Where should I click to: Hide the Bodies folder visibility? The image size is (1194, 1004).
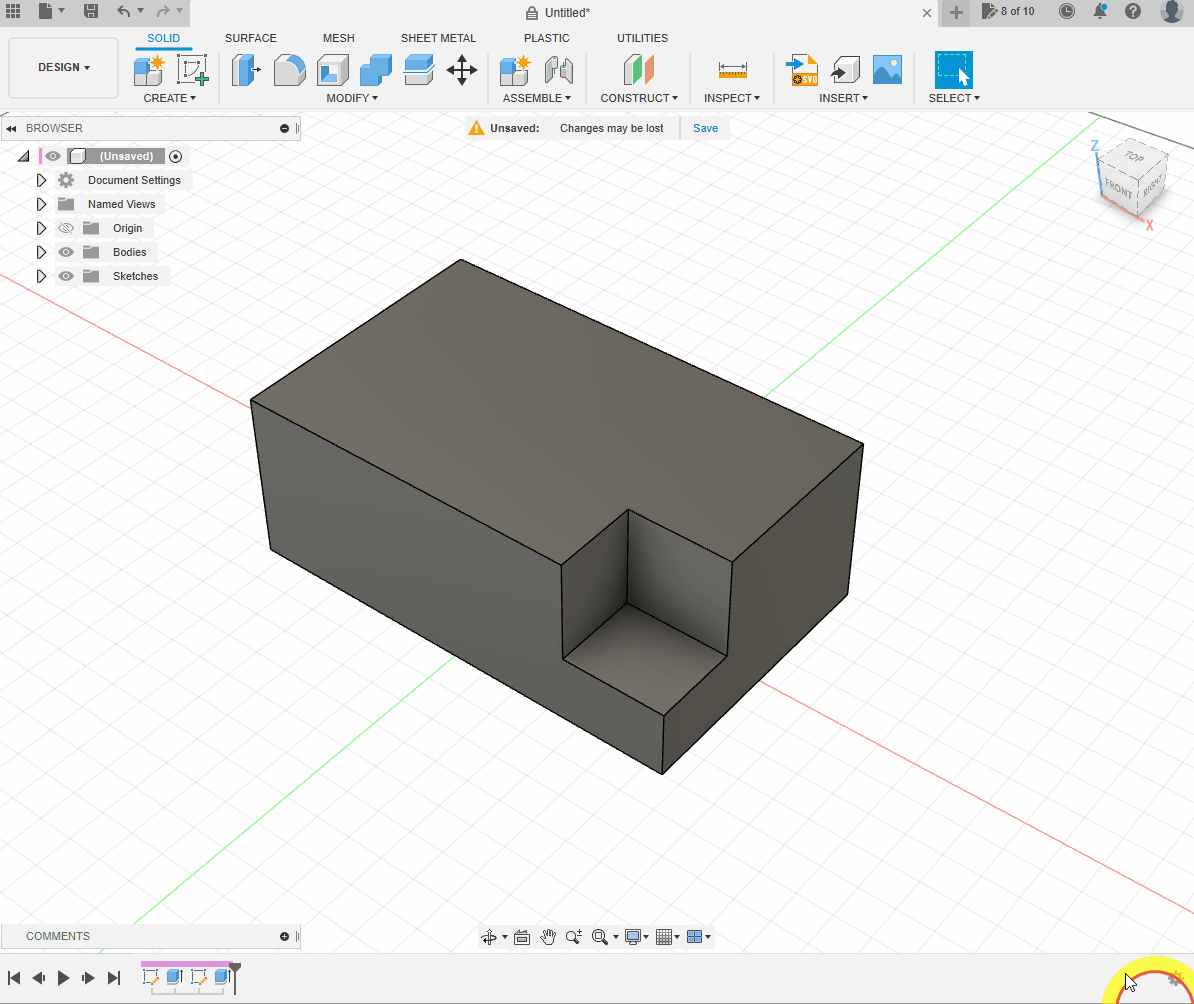click(x=66, y=252)
